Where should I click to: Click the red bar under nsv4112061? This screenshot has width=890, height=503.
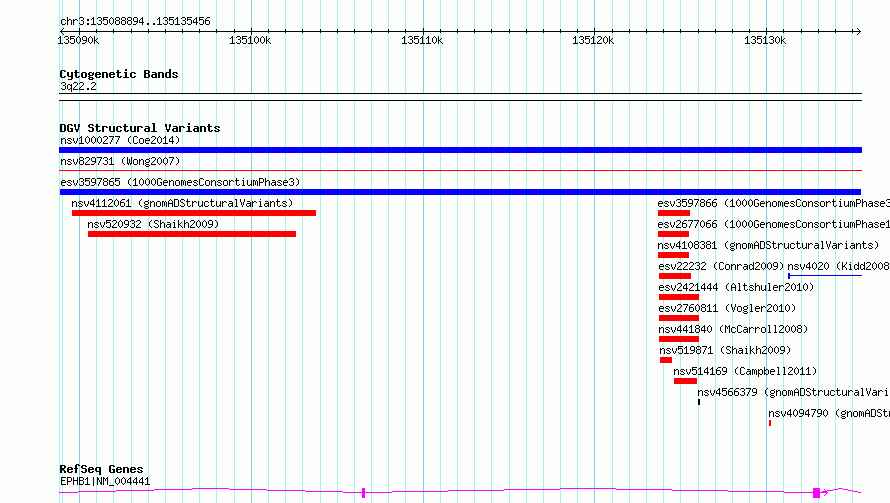pos(194,213)
